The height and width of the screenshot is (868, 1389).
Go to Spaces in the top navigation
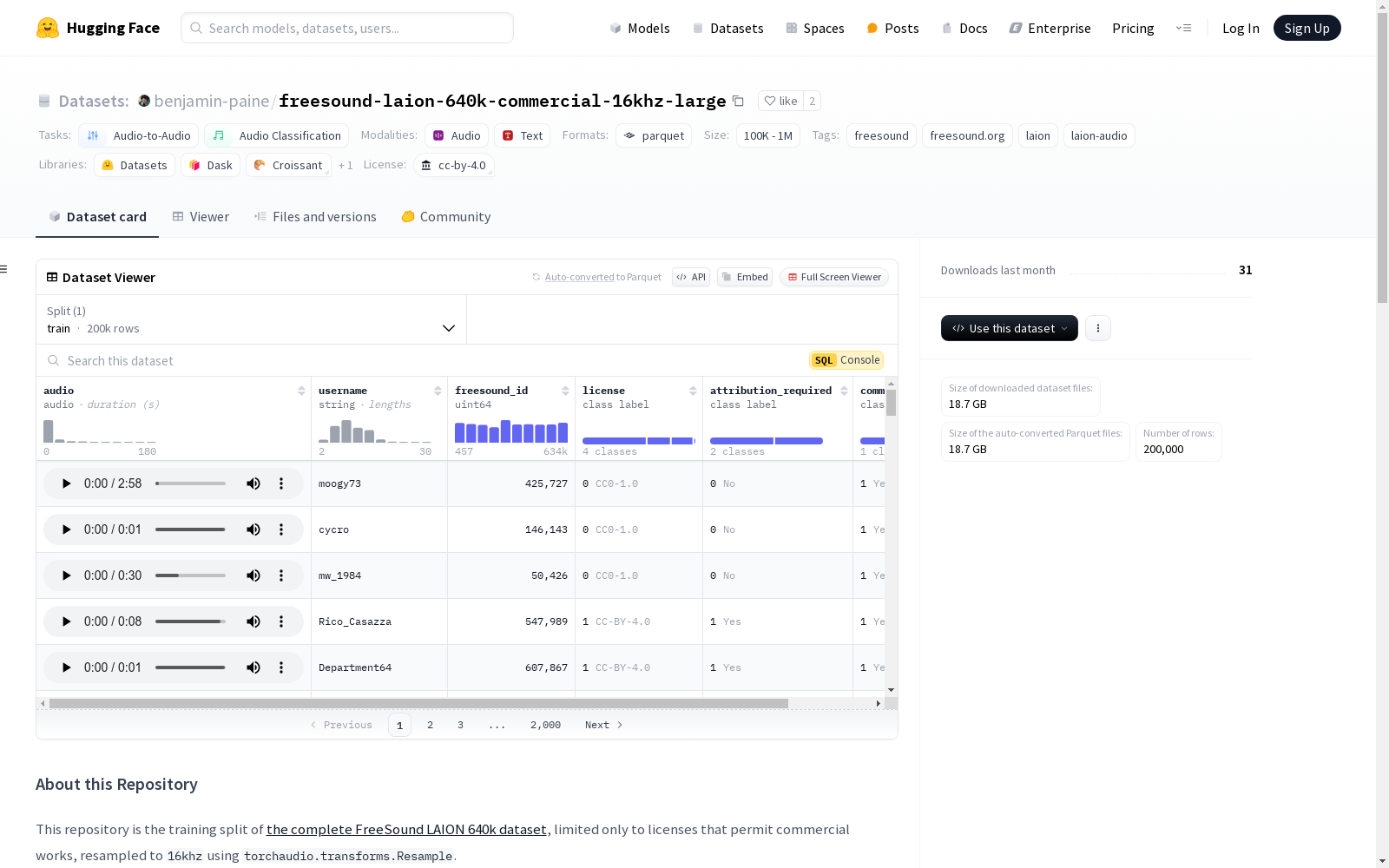tap(815, 28)
